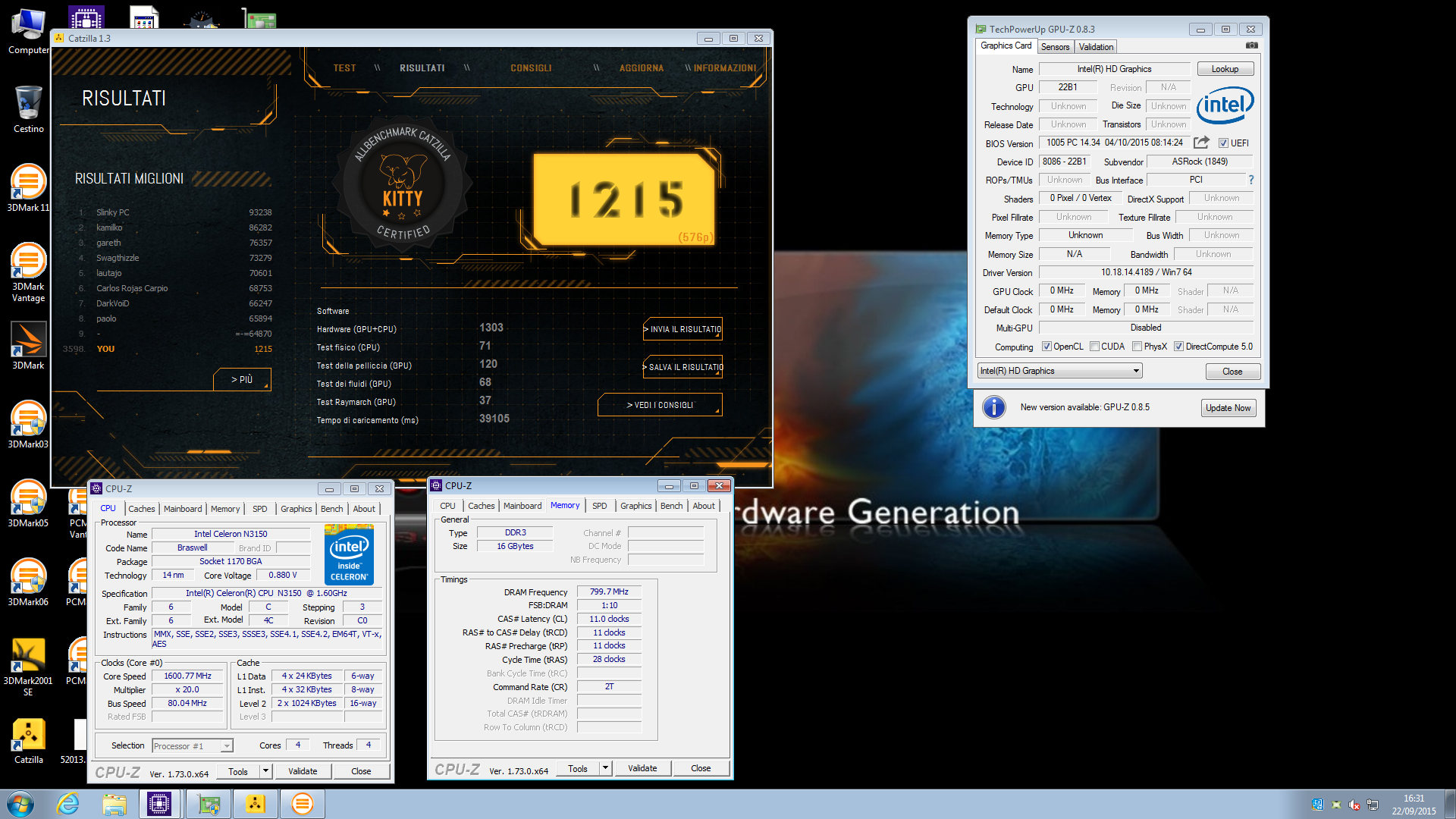Launch the 3DMark05 desktop shortcut
The height and width of the screenshot is (819, 1456).
click(x=28, y=504)
